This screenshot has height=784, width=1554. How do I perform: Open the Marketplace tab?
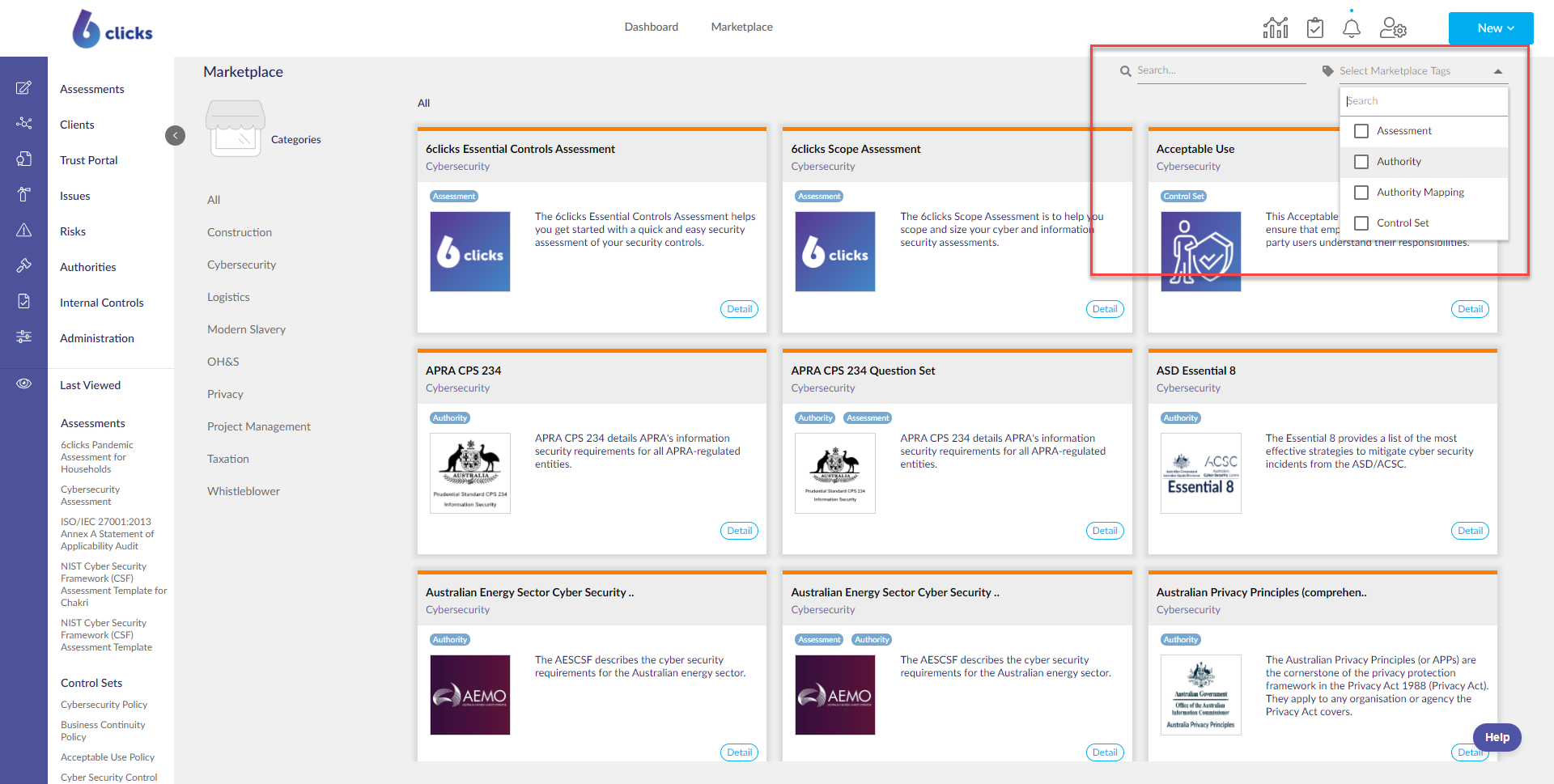click(742, 27)
